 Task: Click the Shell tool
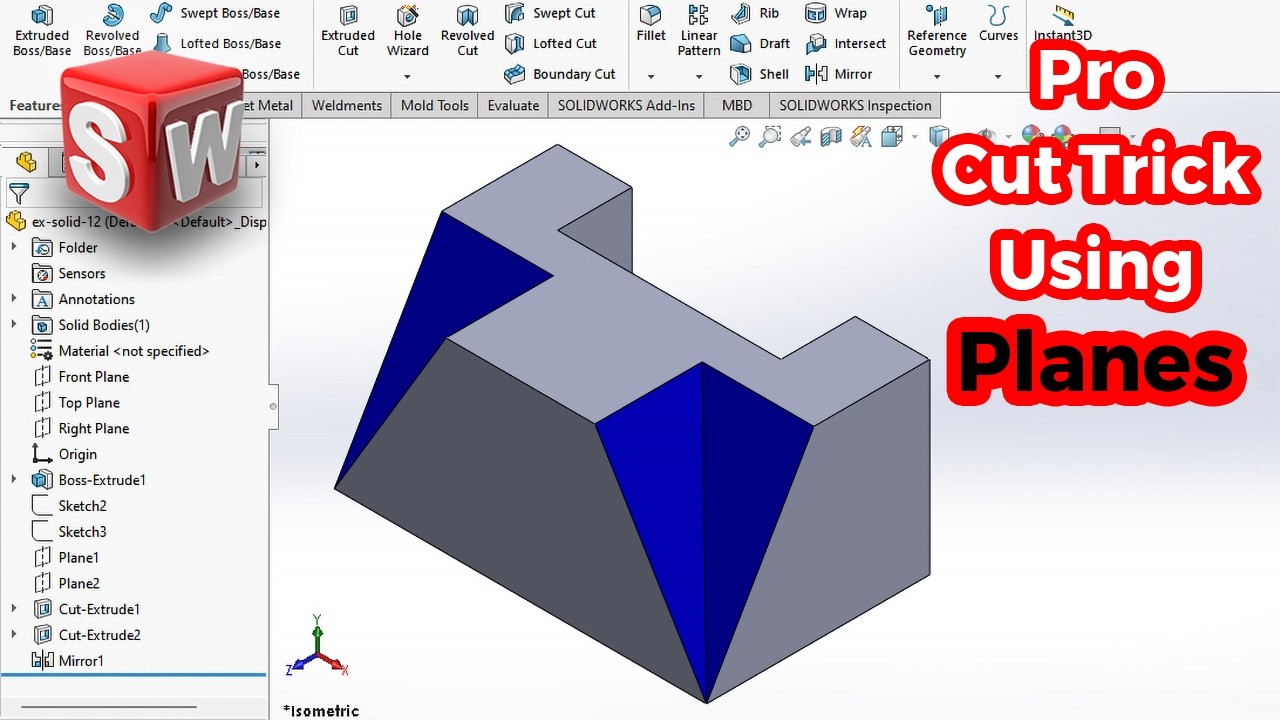pos(760,74)
